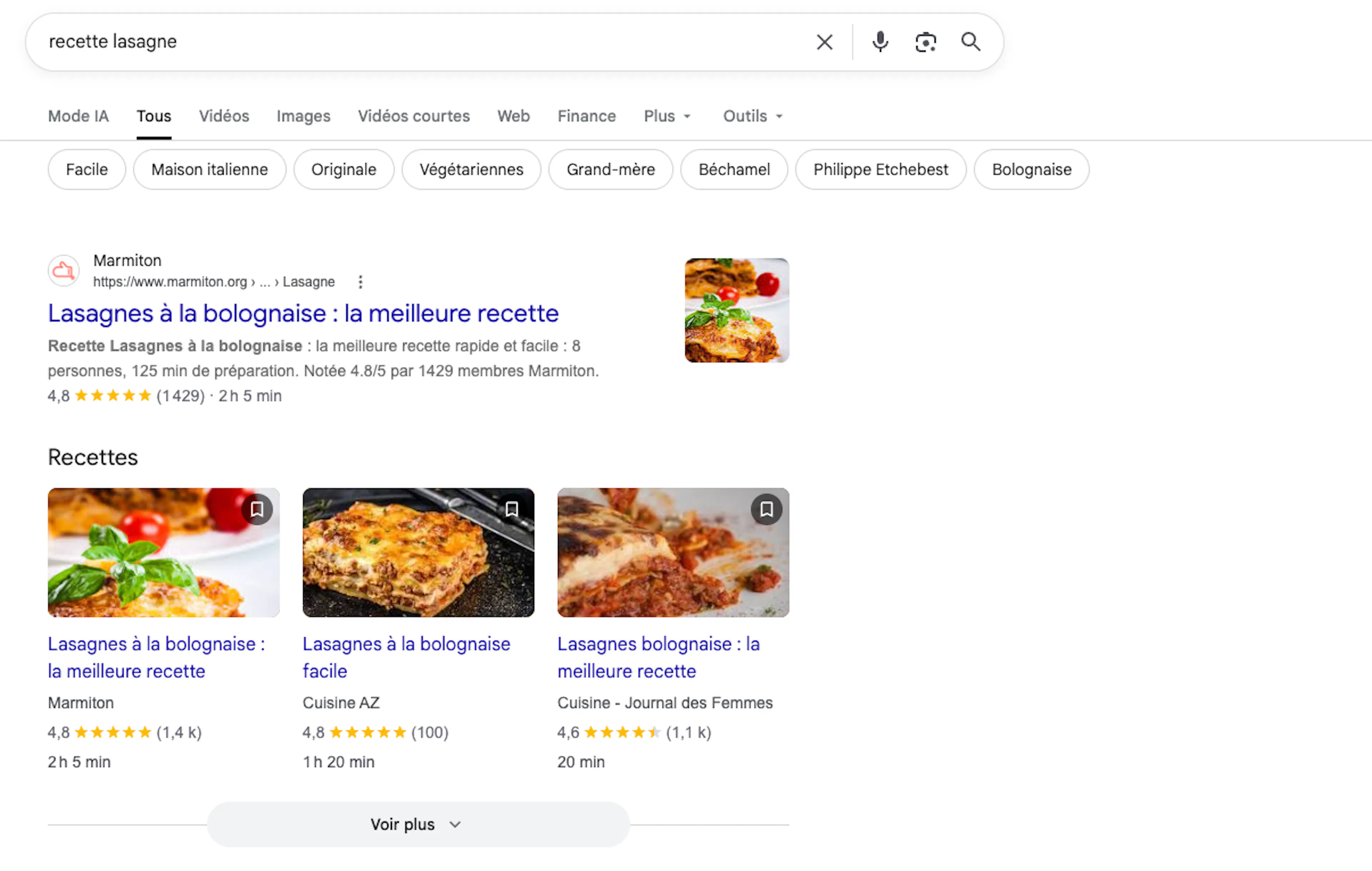Image resolution: width=1372 pixels, height=871 pixels.
Task: Select the Béchamel chip
Action: coord(734,170)
